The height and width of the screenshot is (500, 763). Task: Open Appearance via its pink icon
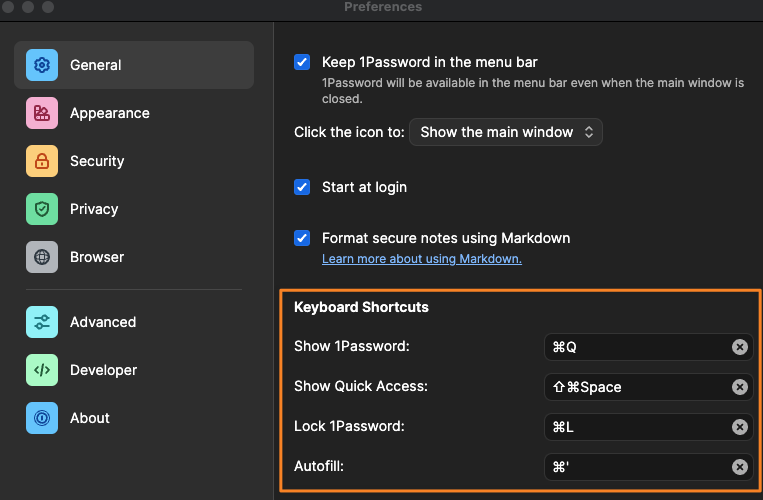coord(42,113)
